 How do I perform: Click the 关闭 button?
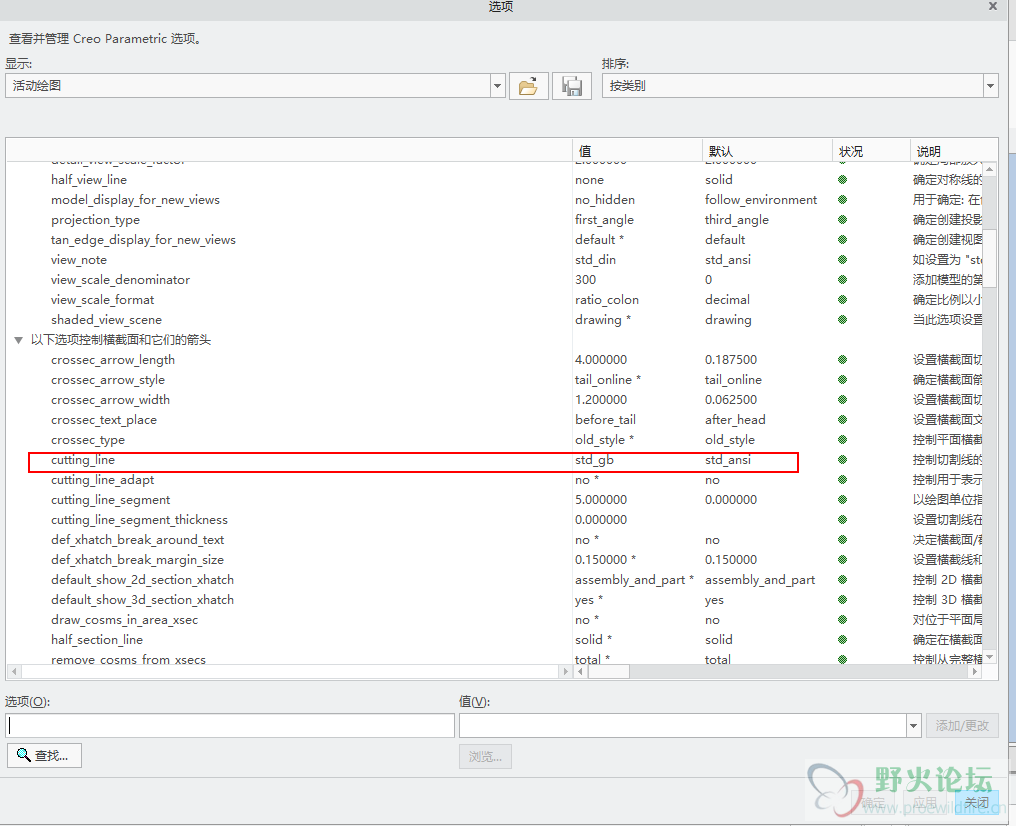pos(976,803)
